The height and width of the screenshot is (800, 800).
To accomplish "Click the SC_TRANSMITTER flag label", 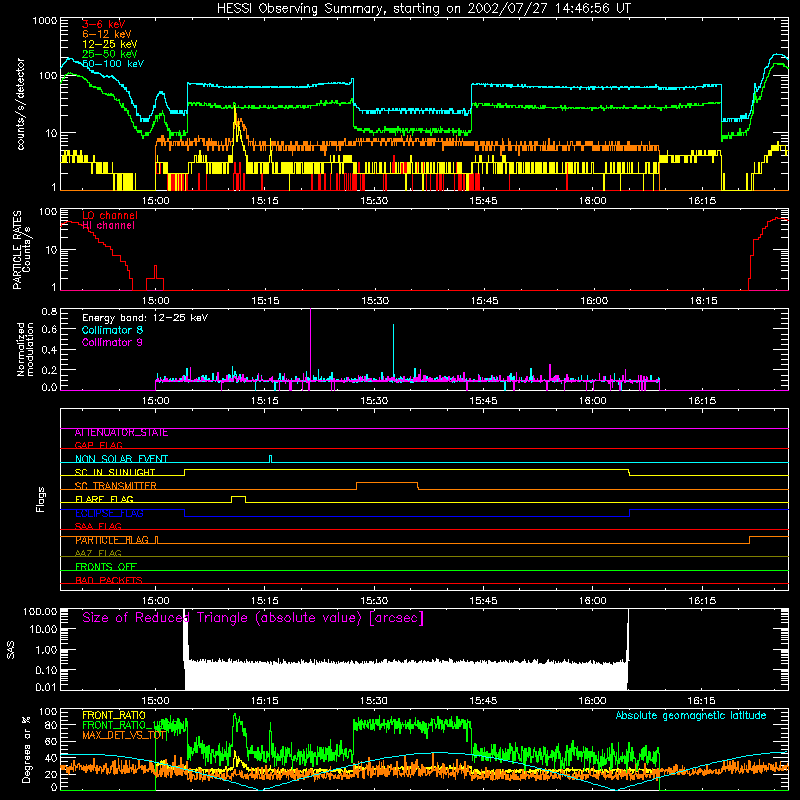I will [116, 486].
